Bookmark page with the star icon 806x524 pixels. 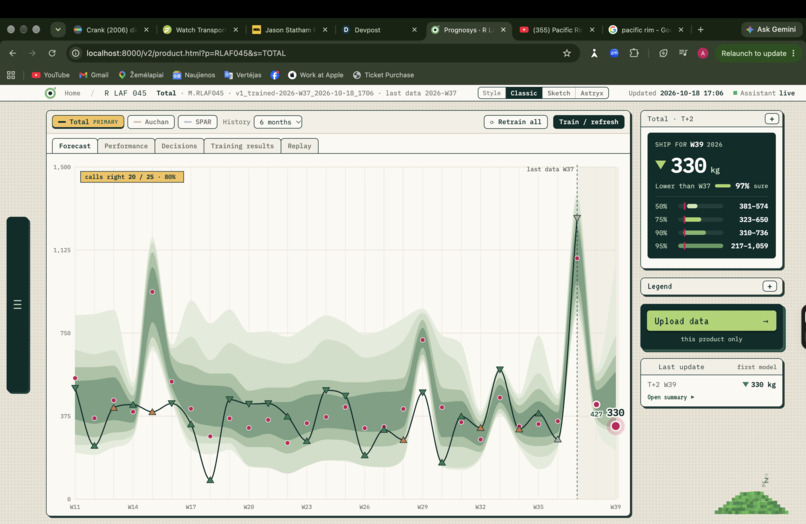click(x=566, y=53)
